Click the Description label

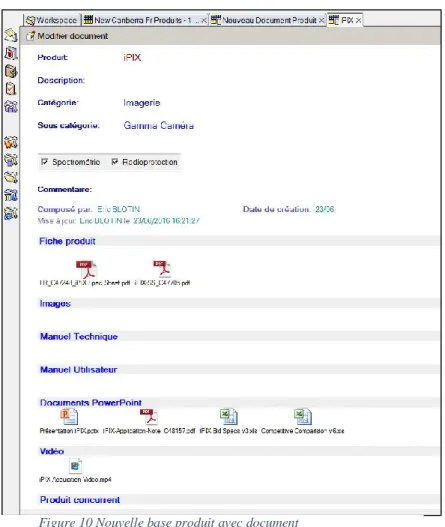point(61,80)
